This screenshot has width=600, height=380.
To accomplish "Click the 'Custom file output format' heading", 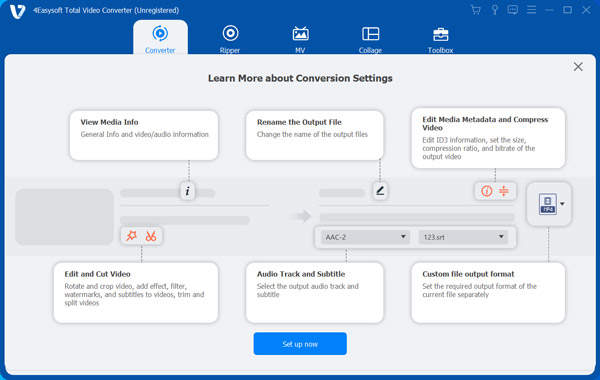I will (468, 274).
